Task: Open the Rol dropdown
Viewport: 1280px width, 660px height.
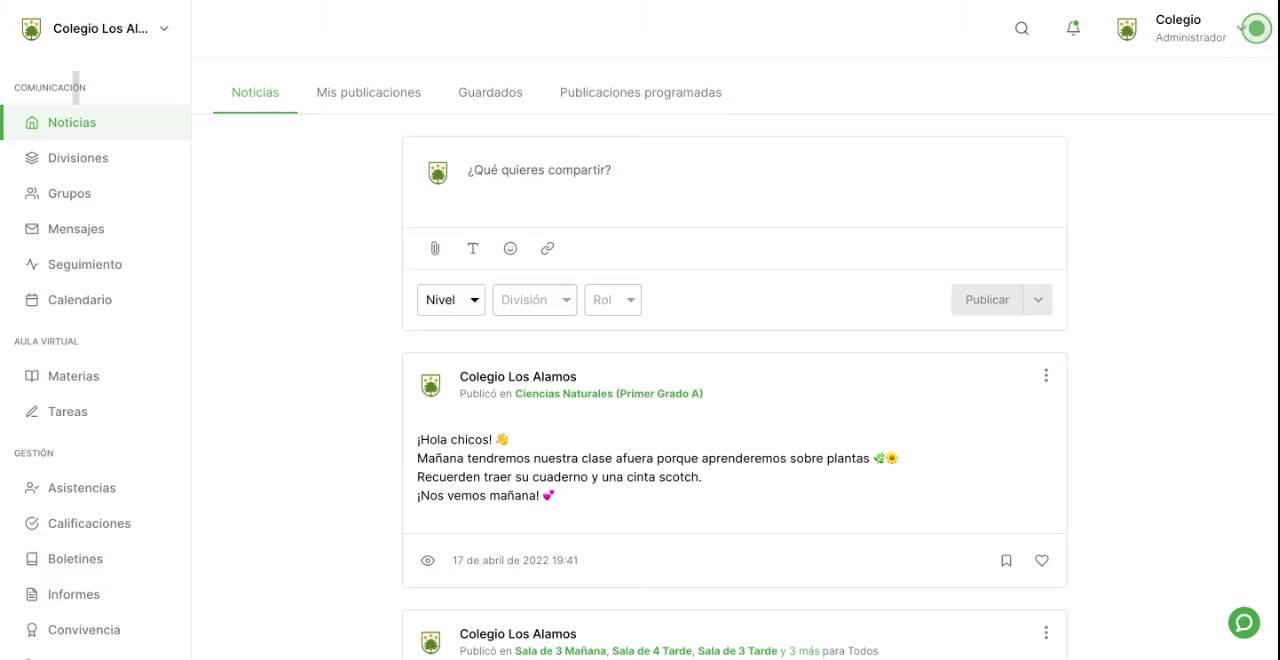Action: pos(613,300)
